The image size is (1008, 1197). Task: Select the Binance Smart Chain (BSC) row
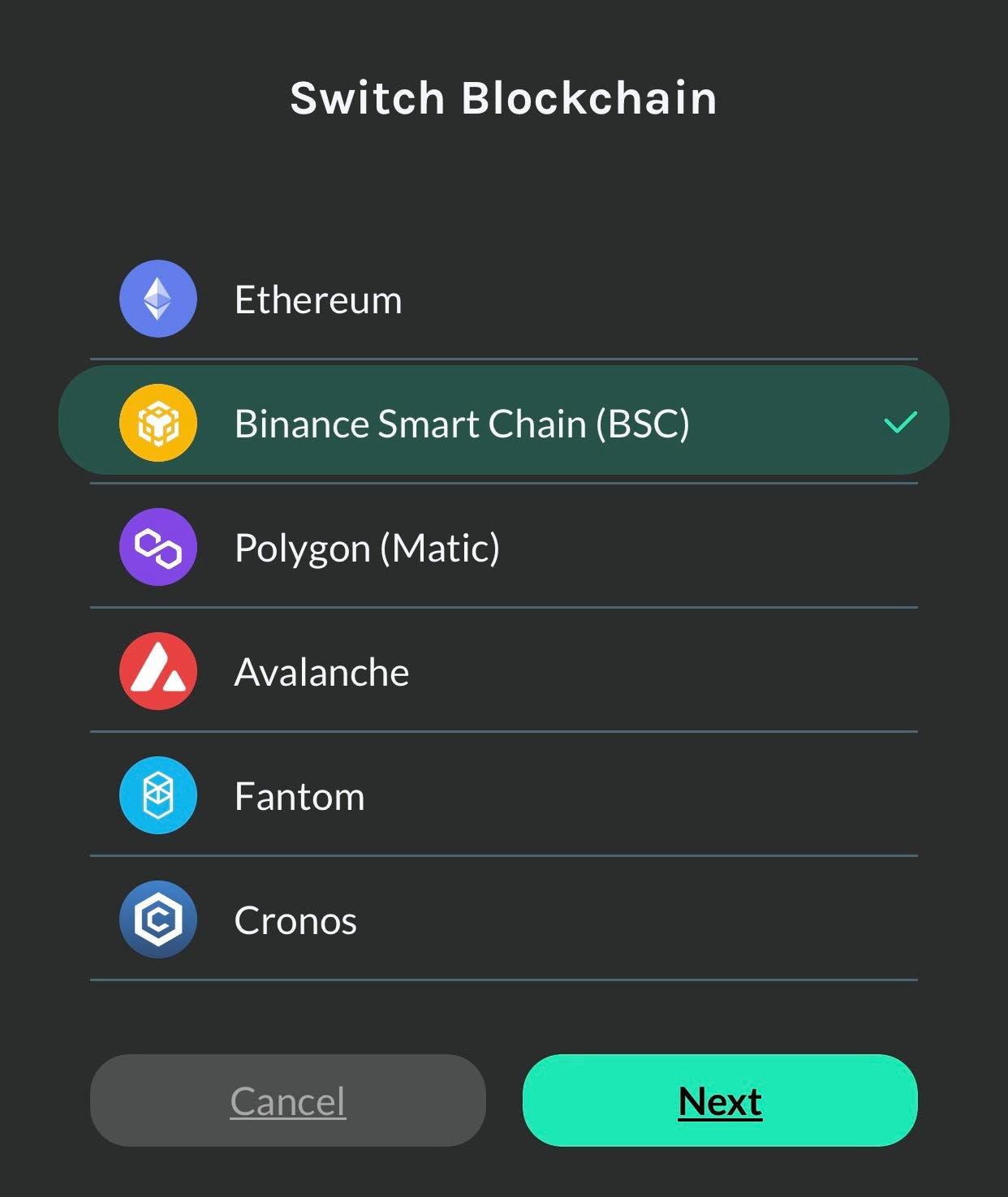tap(503, 420)
